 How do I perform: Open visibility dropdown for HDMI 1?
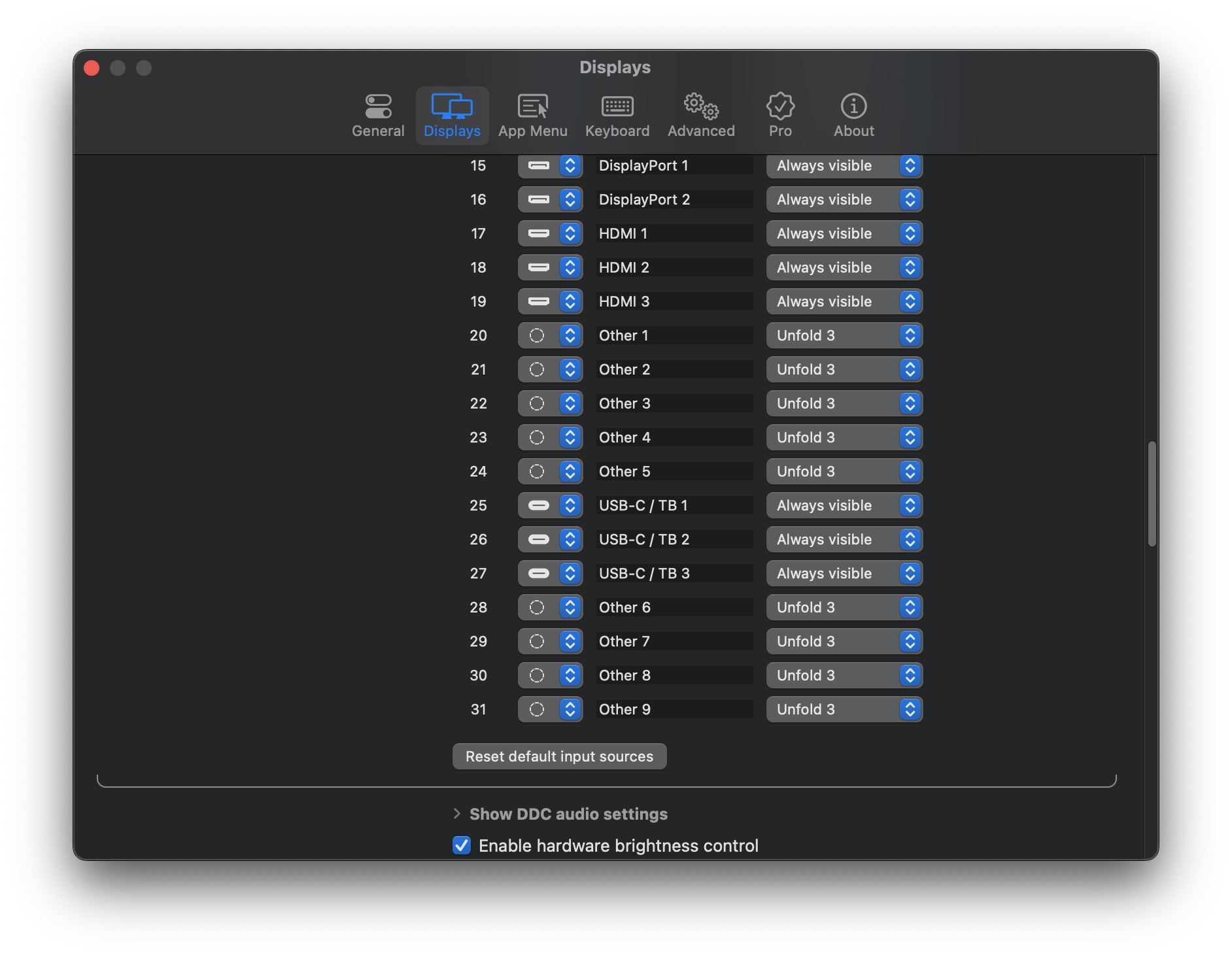[844, 233]
